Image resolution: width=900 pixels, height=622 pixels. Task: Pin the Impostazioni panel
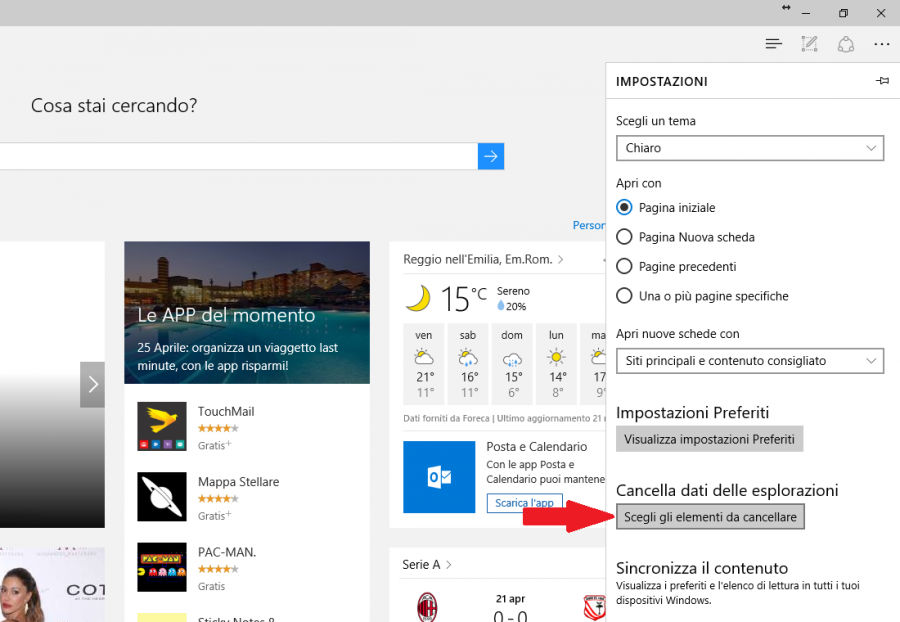coord(882,81)
